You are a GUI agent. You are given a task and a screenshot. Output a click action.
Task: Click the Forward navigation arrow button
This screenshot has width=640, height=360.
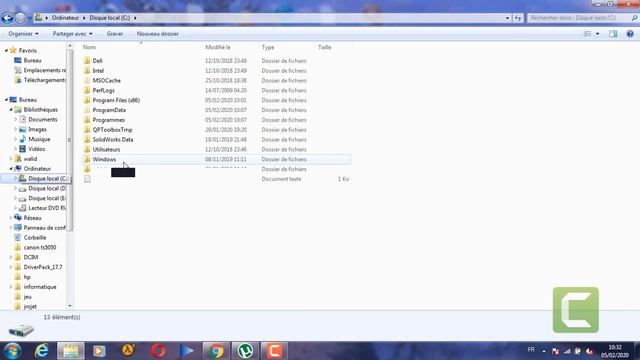click(20, 18)
